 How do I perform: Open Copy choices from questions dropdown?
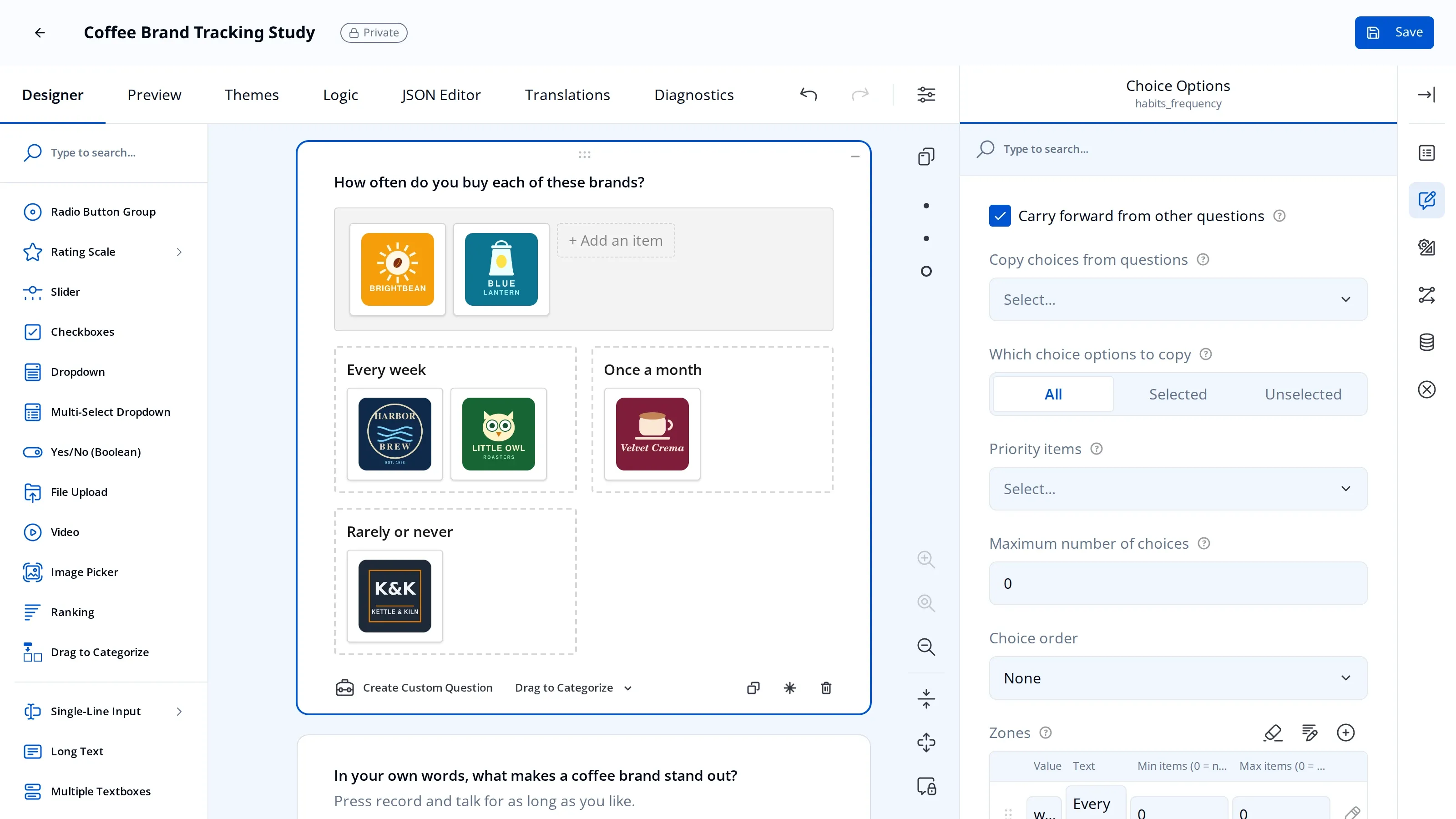[x=1178, y=299]
